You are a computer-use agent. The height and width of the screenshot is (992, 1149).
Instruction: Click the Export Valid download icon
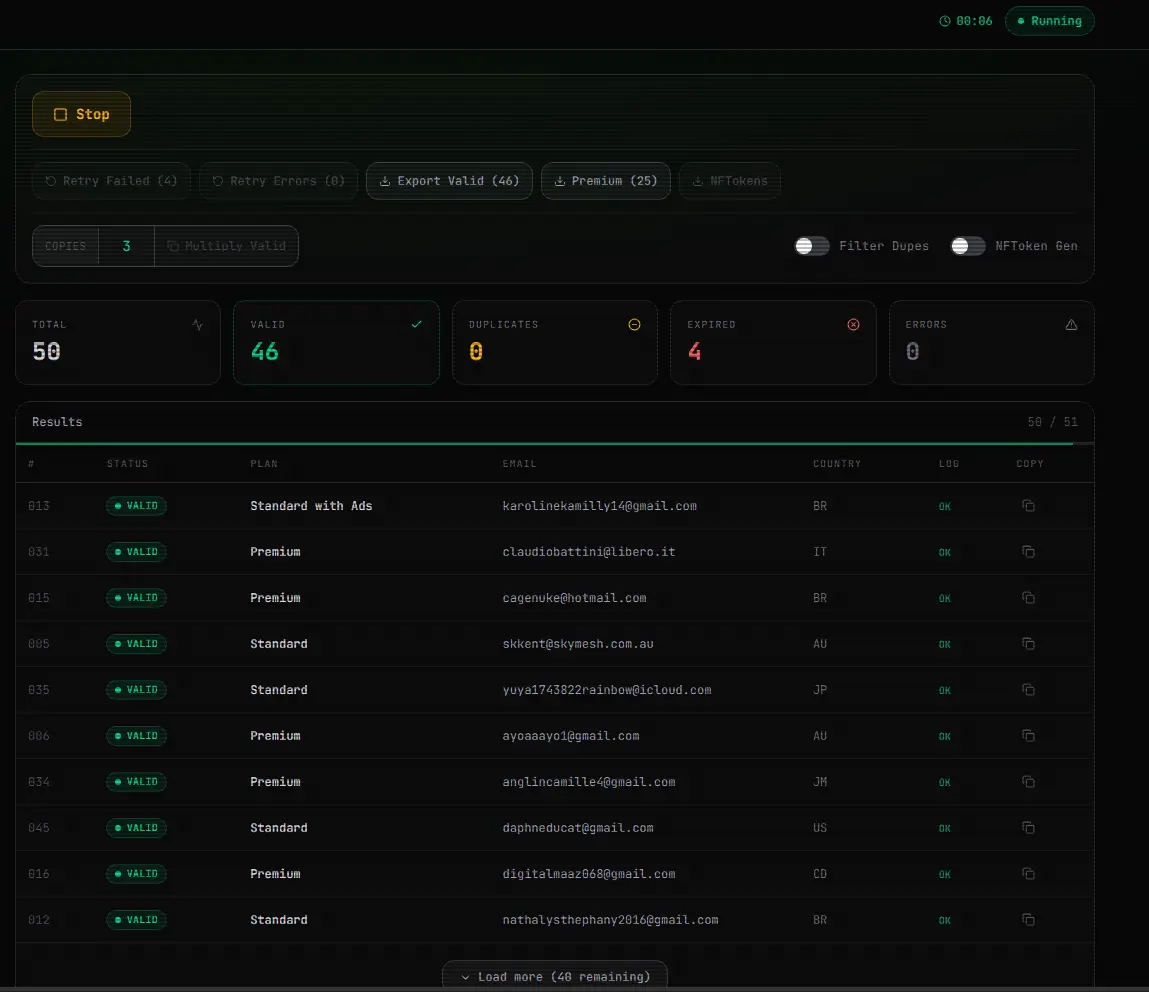[385, 181]
